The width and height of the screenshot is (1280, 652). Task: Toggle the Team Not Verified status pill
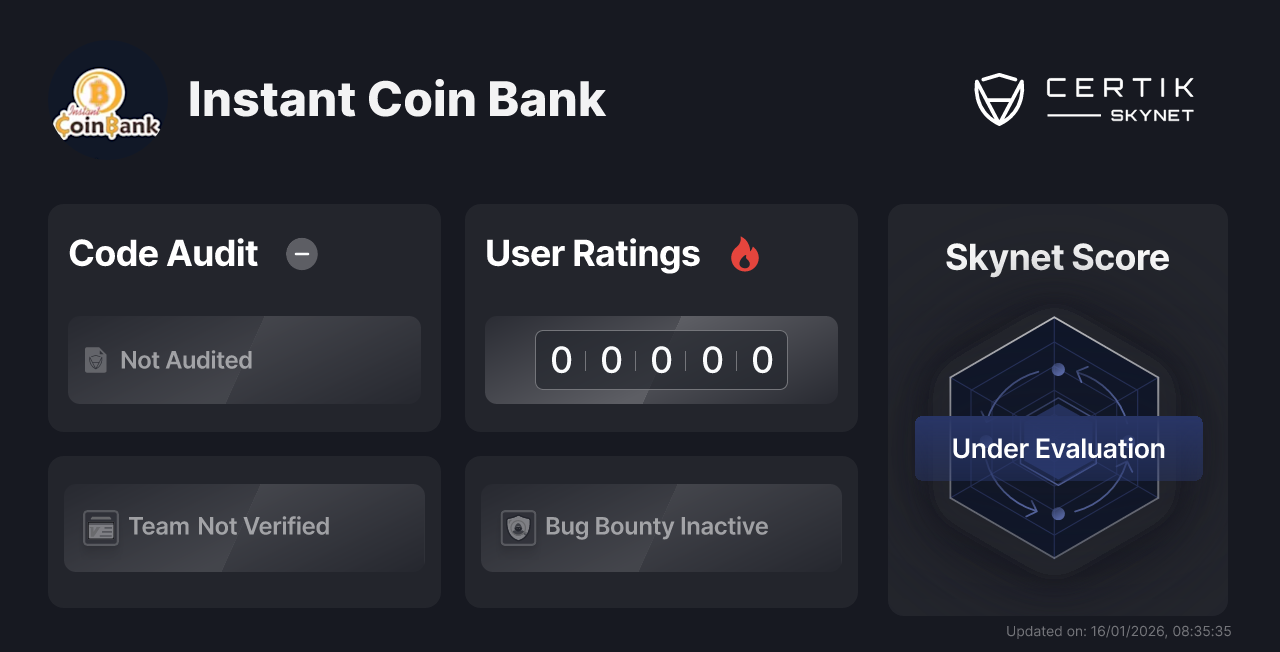[244, 527]
